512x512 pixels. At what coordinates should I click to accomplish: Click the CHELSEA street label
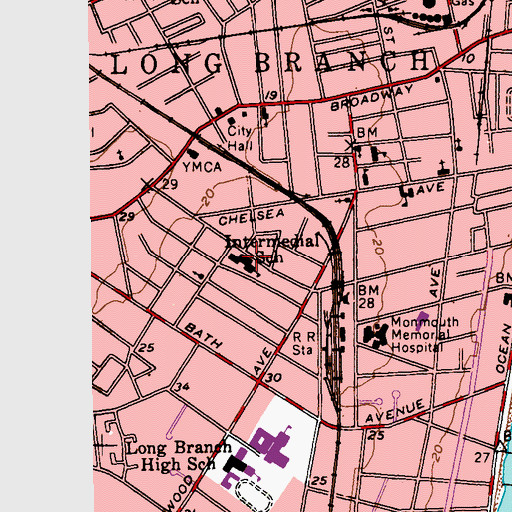pos(252,217)
